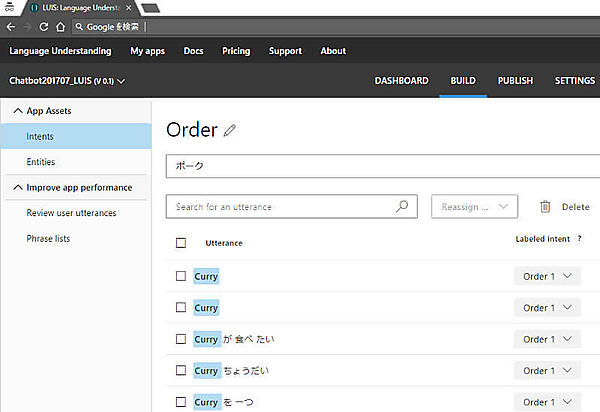Select Entities in the sidebar

(41, 161)
